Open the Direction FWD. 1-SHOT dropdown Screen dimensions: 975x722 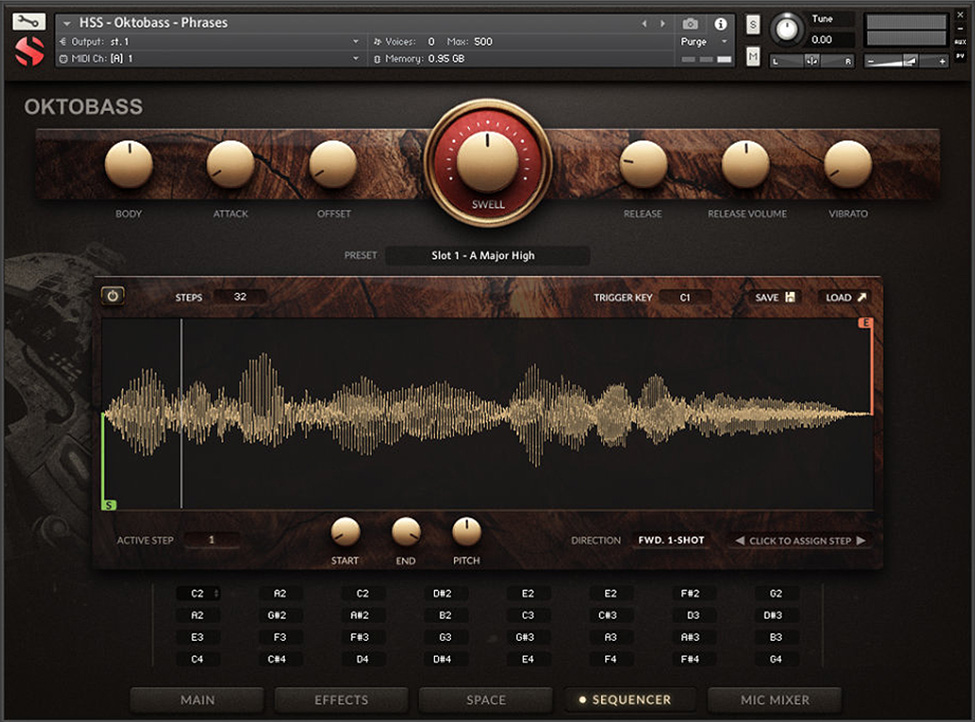[671, 540]
